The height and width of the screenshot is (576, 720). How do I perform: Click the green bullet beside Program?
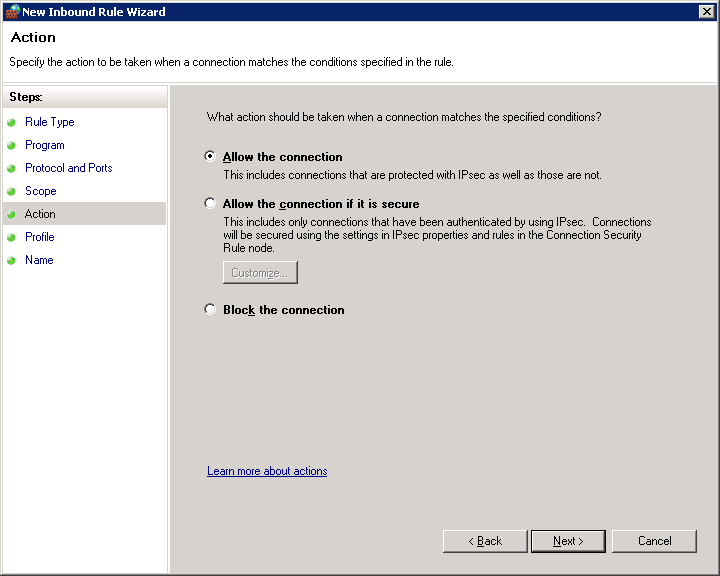[x=11, y=145]
